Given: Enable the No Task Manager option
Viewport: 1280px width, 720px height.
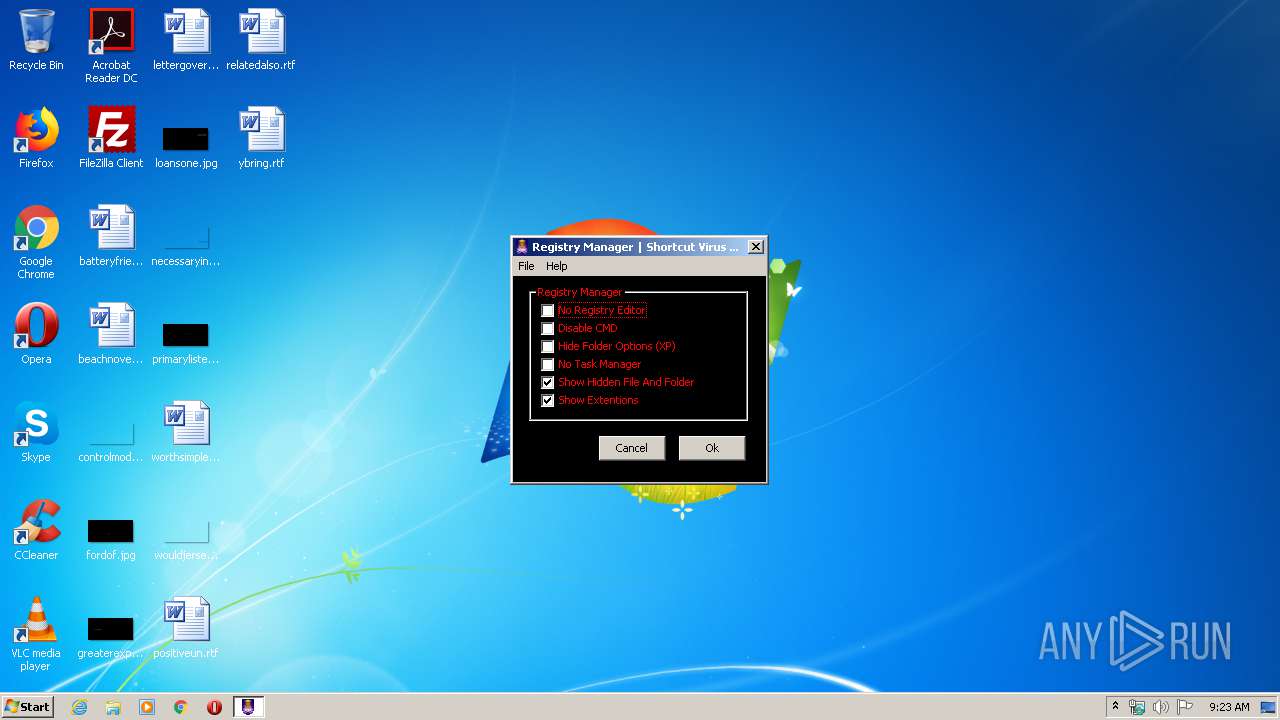Looking at the screenshot, I should [x=548, y=365].
